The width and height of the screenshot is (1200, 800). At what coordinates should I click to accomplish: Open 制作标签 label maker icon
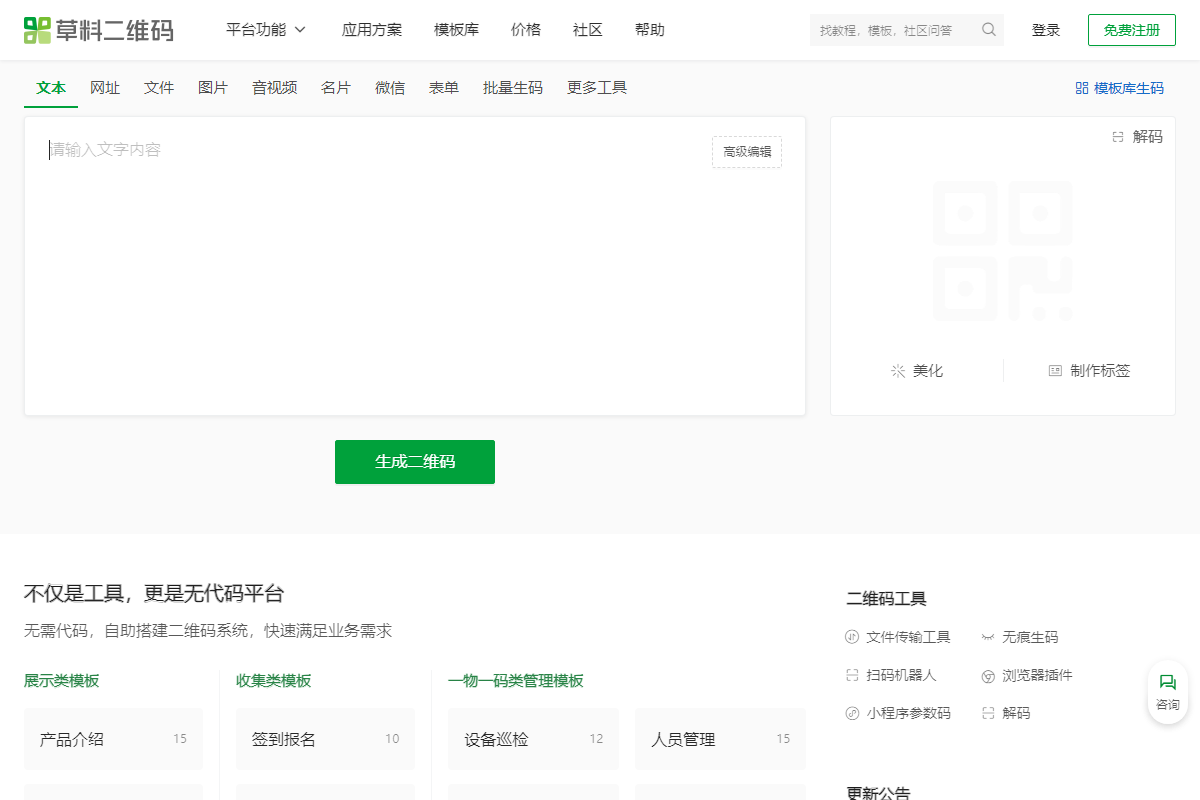(x=1055, y=370)
